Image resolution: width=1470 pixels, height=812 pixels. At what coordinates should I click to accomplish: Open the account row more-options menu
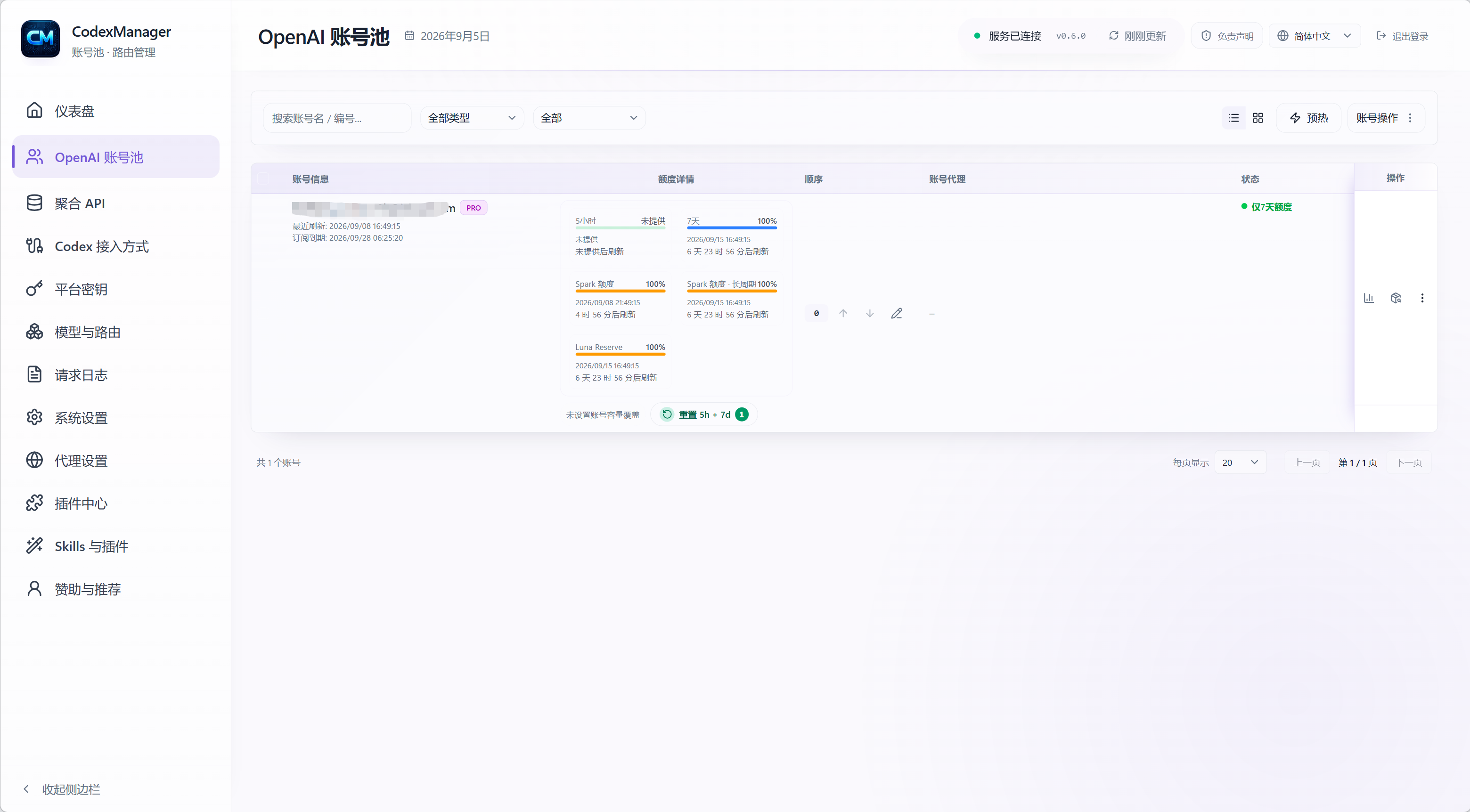pos(1422,298)
